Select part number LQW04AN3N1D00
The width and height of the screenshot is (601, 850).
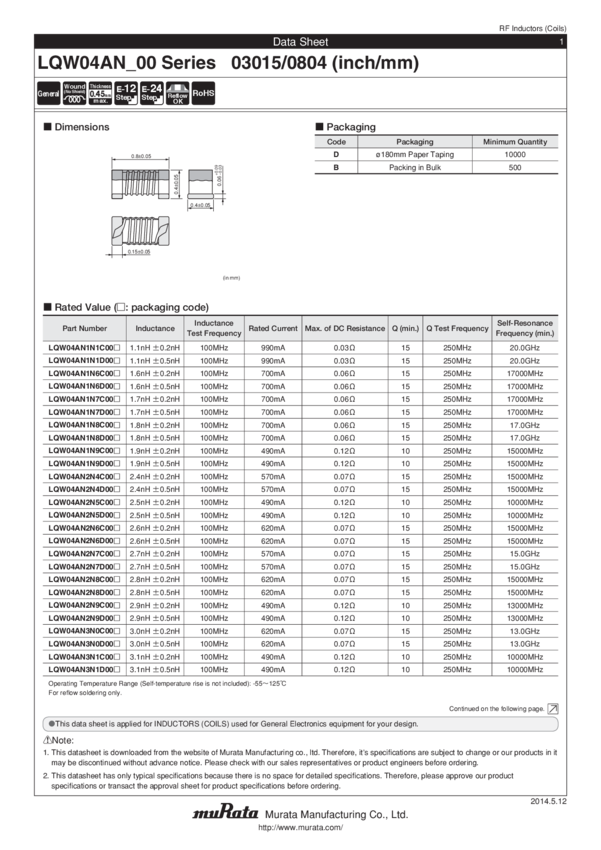[x=84, y=669]
